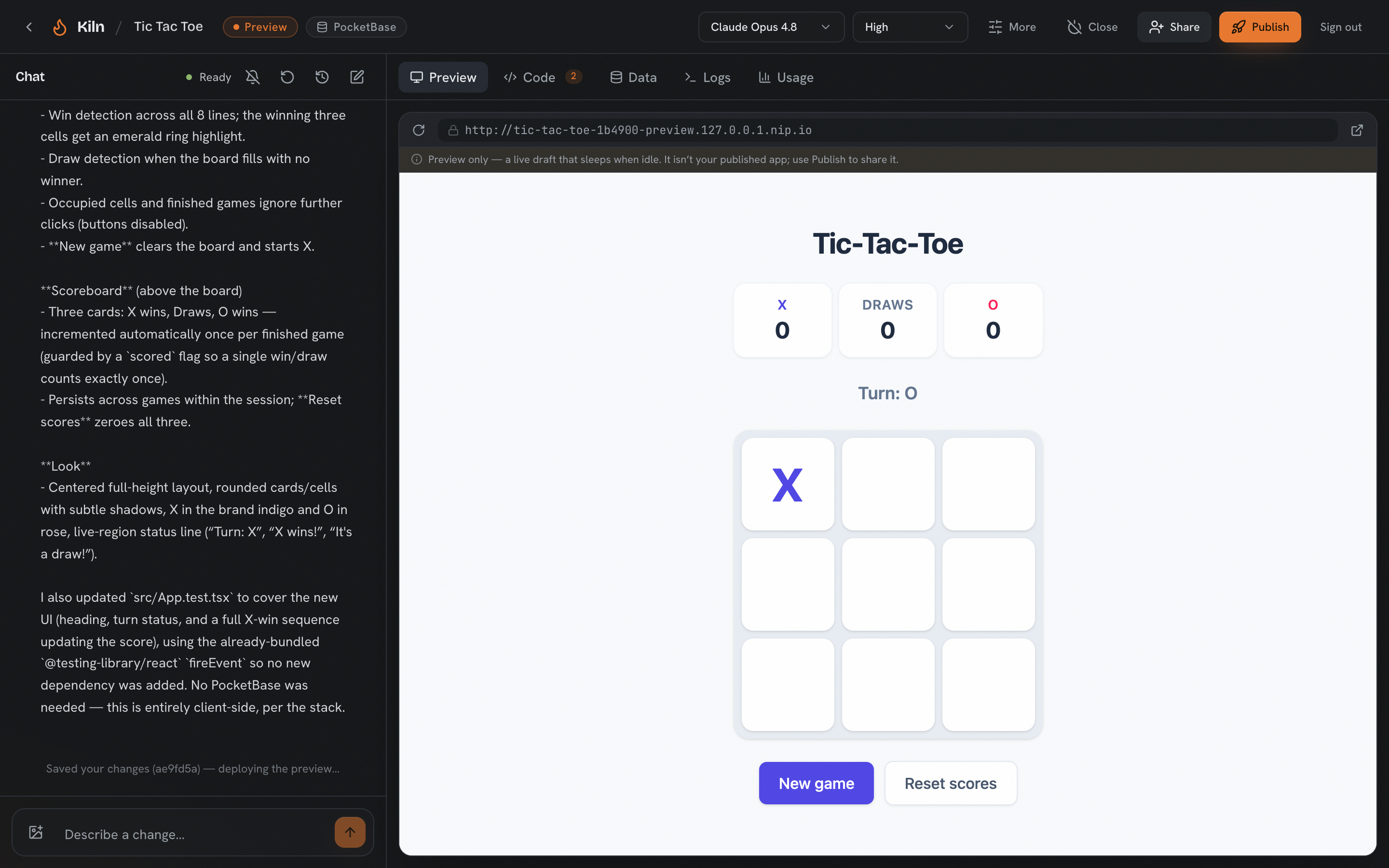This screenshot has height=868, width=1389.
Task: Click the Kiln flame logo
Action: click(60, 27)
